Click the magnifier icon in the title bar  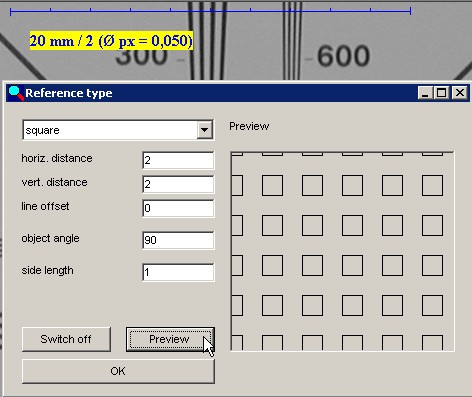[16, 93]
